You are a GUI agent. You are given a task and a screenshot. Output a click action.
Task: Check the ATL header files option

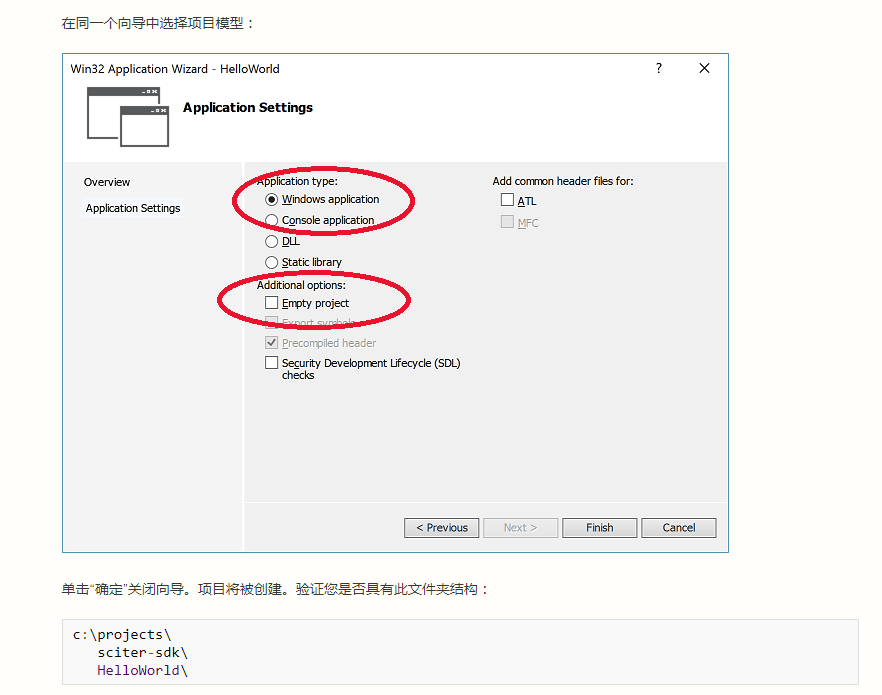coord(507,200)
